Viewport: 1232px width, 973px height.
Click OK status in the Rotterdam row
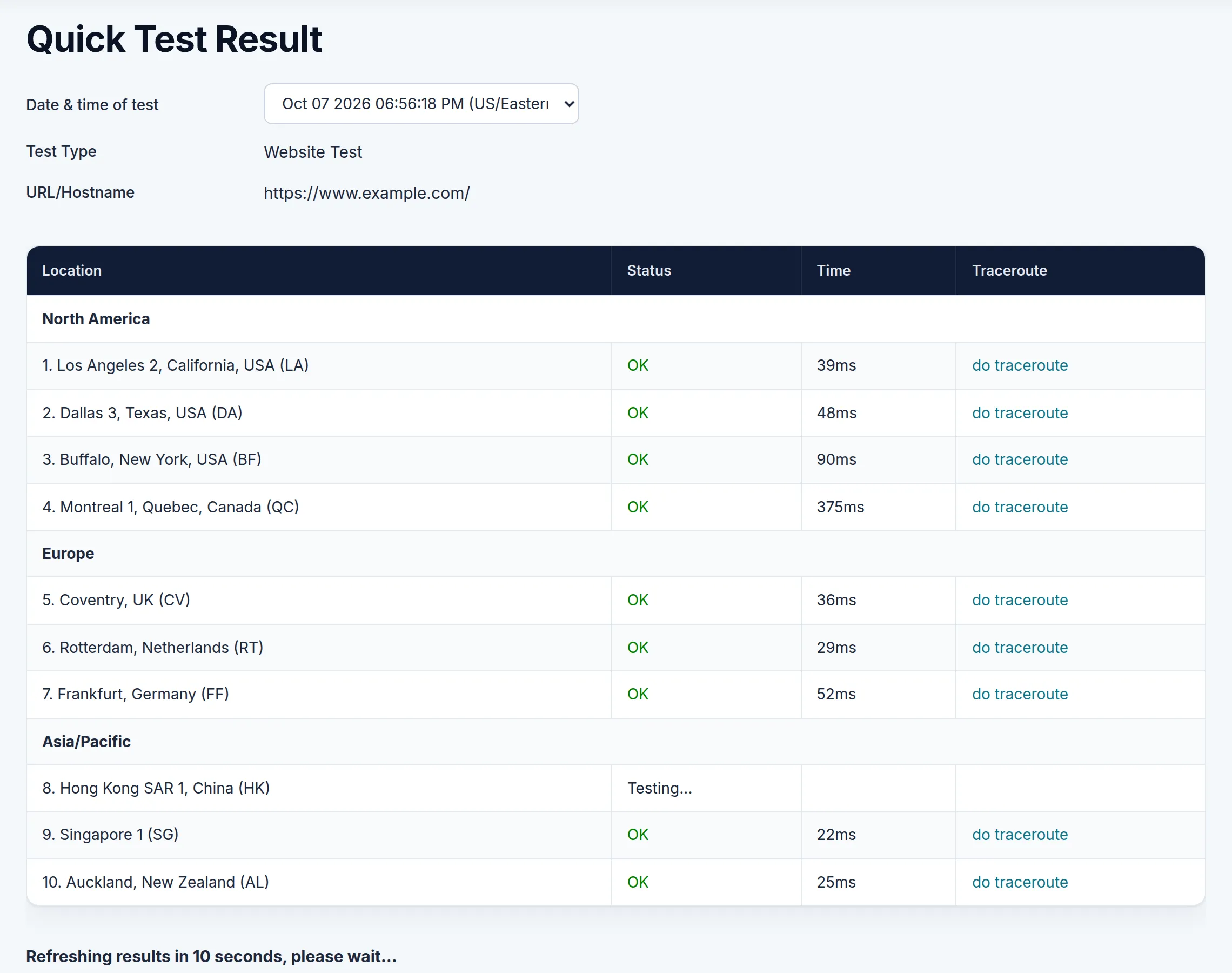638,648
